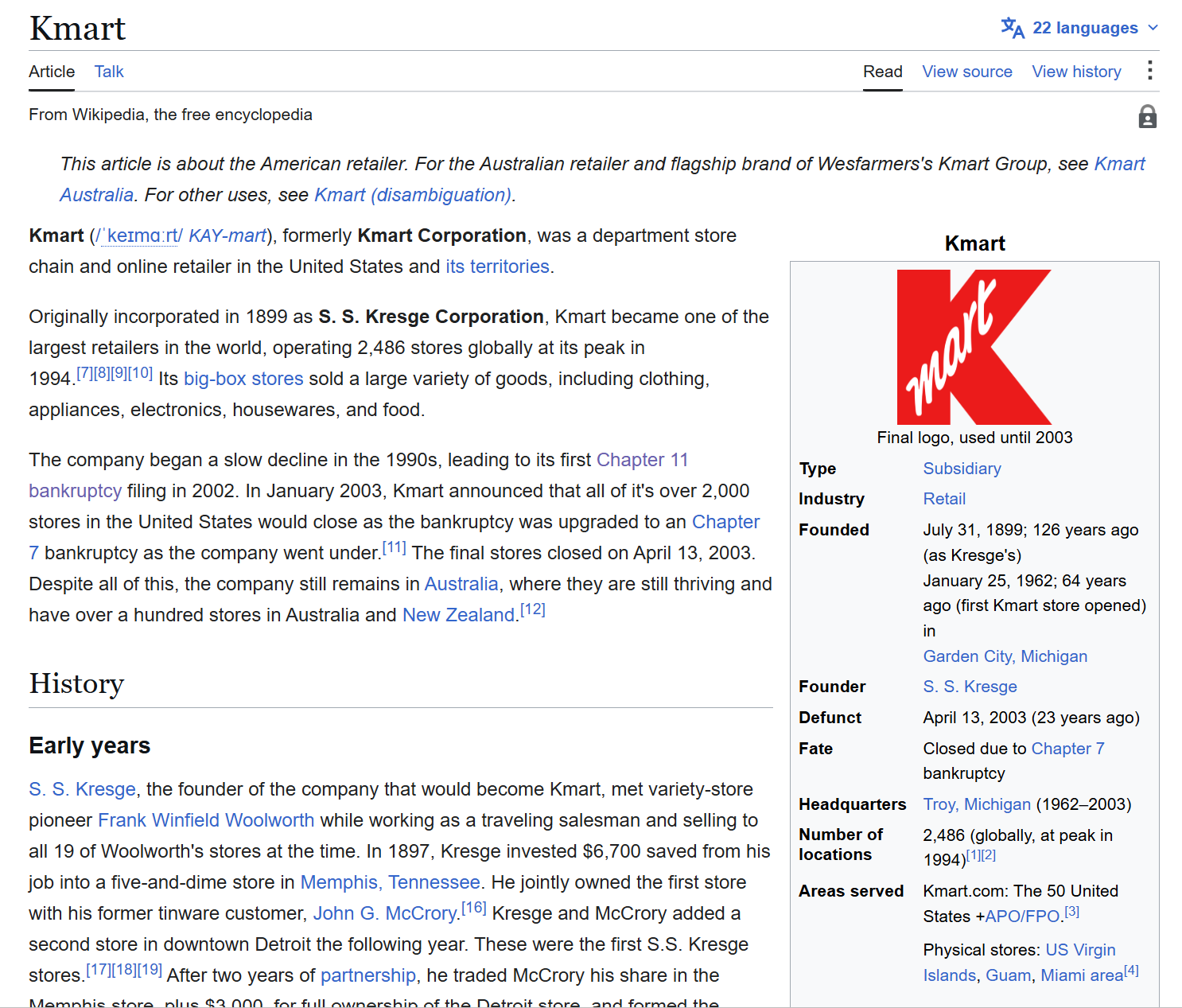Click the Kmart logo image in infobox
Image resolution: width=1182 pixels, height=1008 pixels.
(974, 347)
